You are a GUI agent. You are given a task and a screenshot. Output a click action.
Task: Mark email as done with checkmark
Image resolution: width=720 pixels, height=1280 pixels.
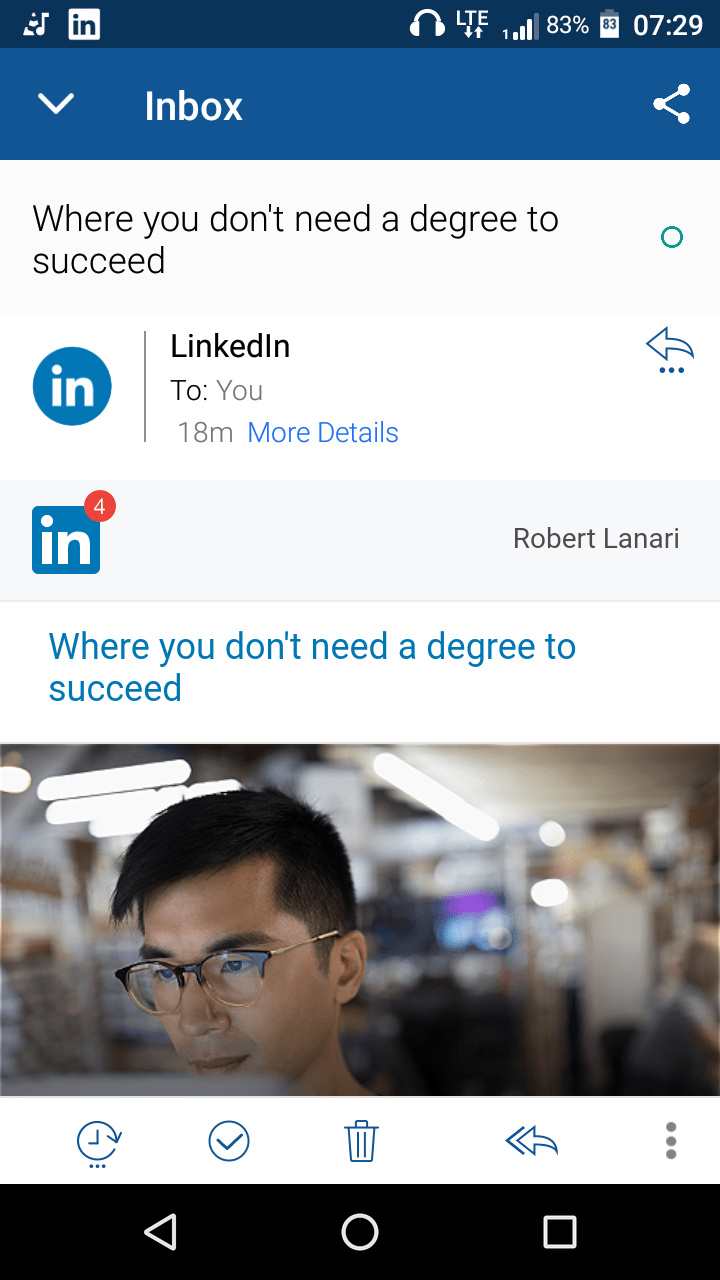click(x=229, y=1141)
